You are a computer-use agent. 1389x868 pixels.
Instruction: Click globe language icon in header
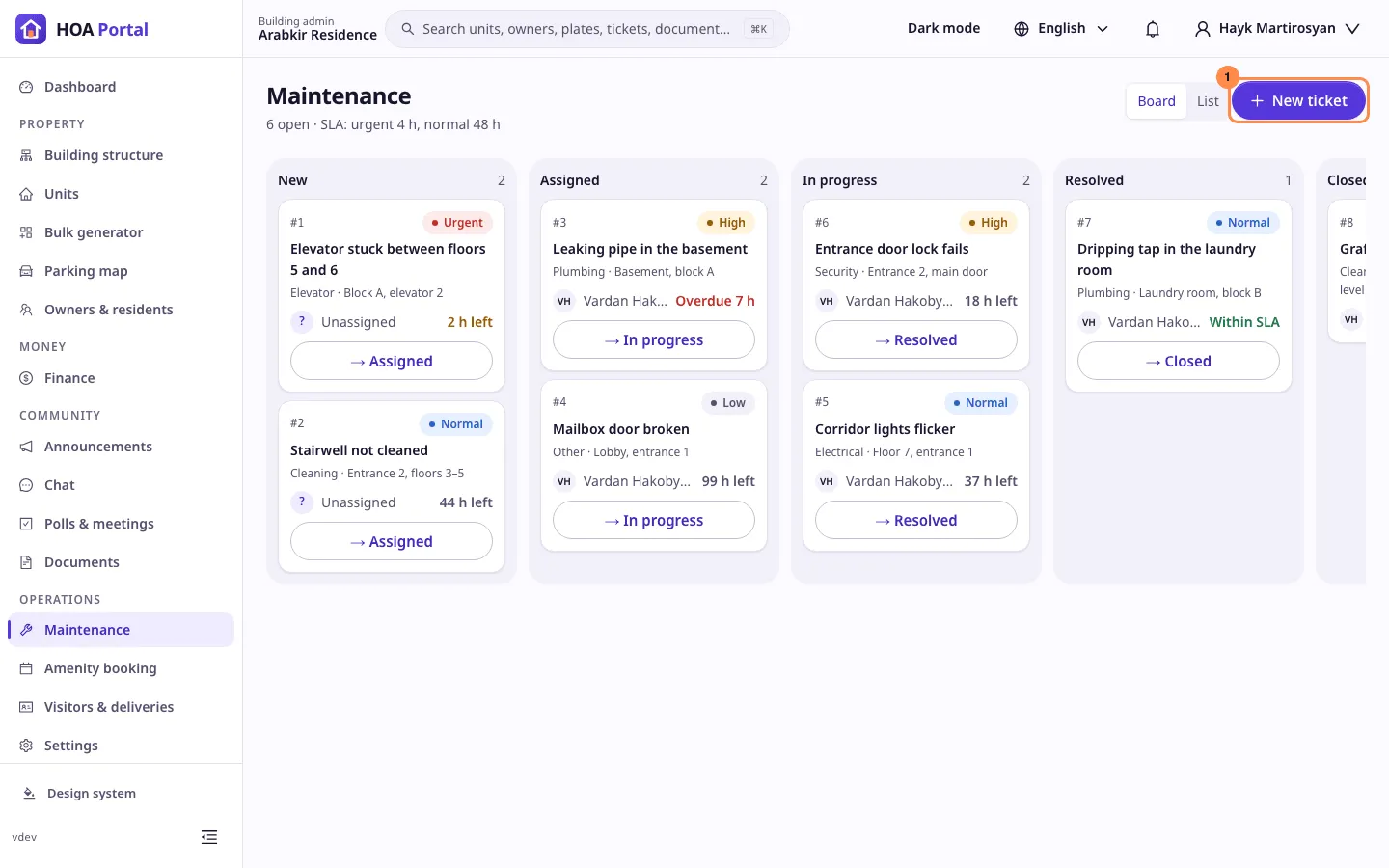click(x=1021, y=29)
